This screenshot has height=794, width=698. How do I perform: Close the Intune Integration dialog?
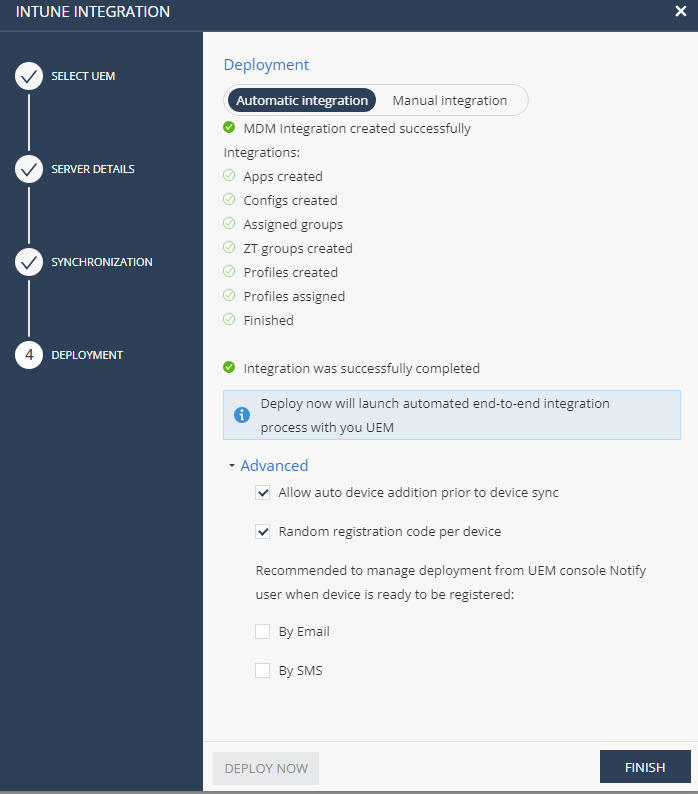(x=681, y=11)
